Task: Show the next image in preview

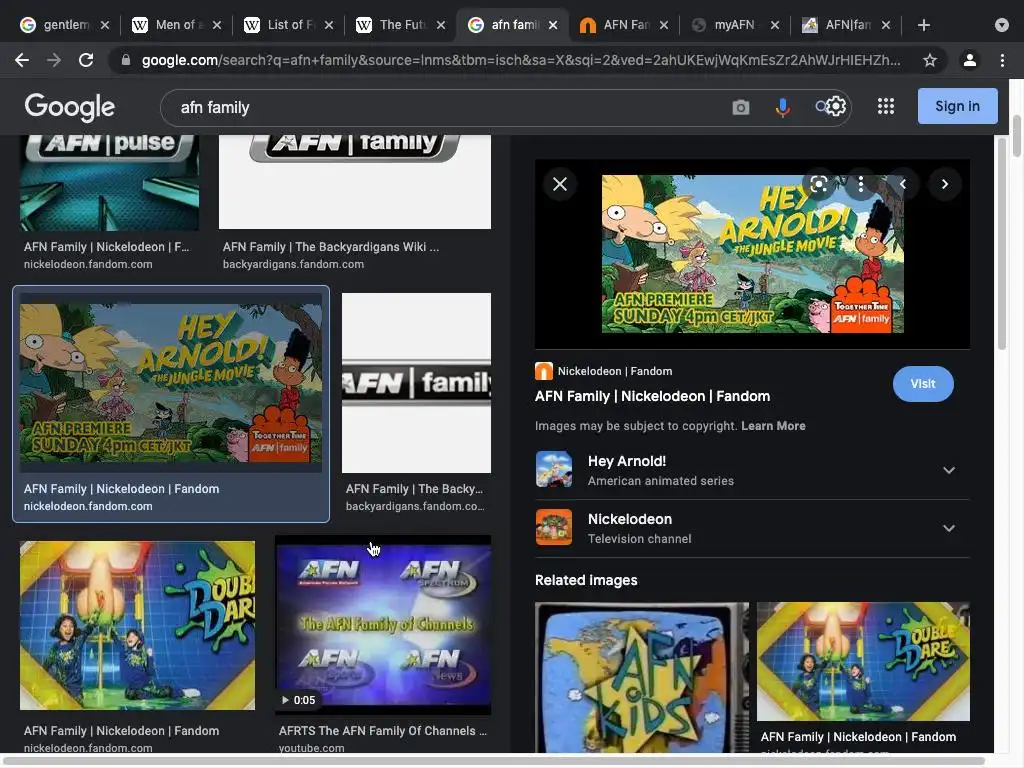Action: [944, 184]
